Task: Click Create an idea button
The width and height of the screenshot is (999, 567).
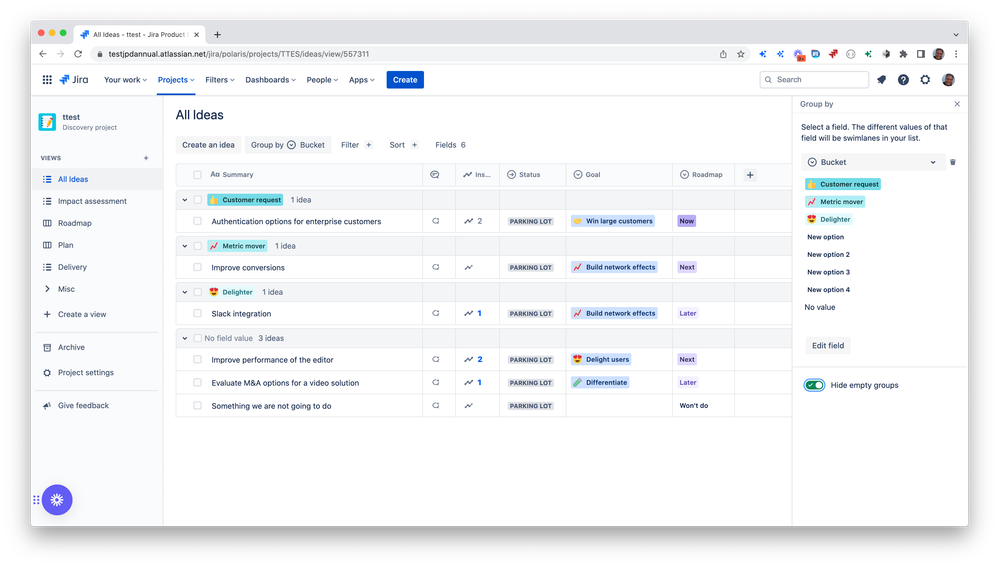Action: [208, 145]
